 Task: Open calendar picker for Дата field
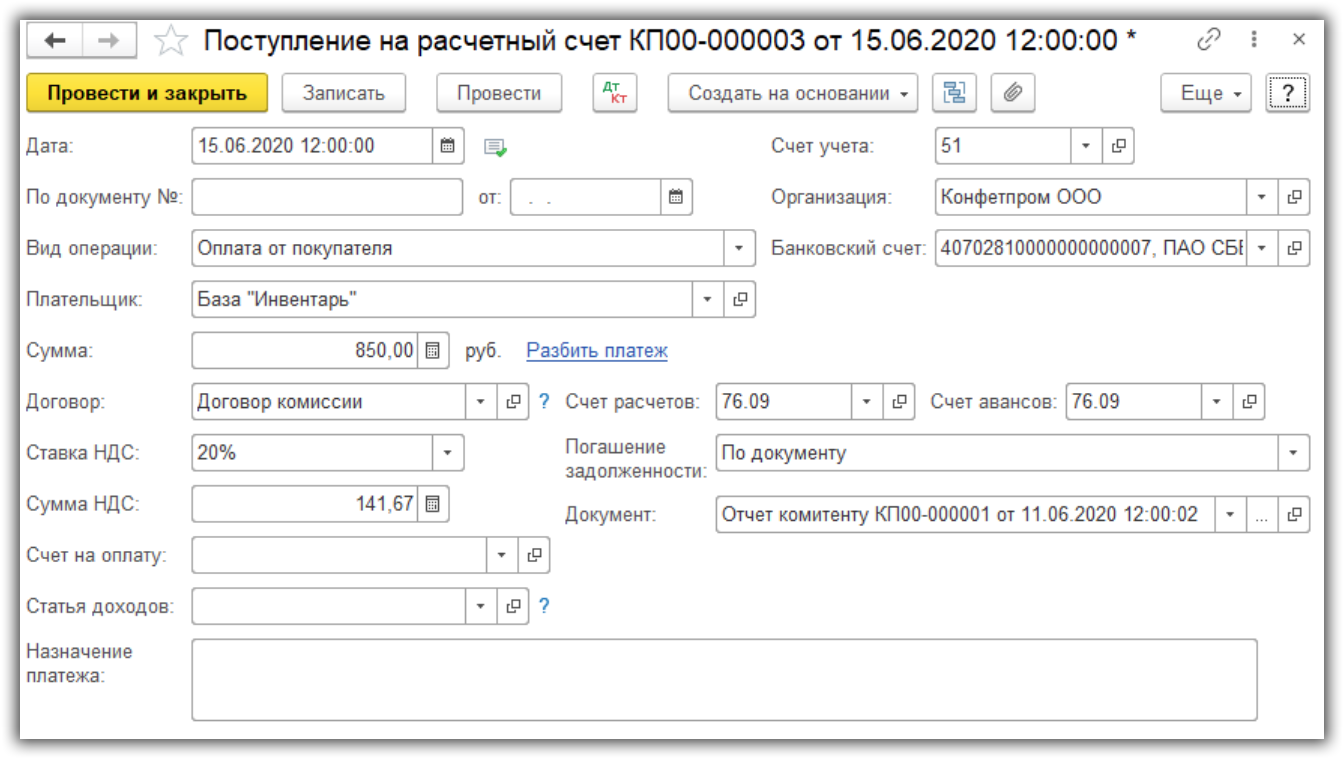pyautogui.click(x=447, y=146)
